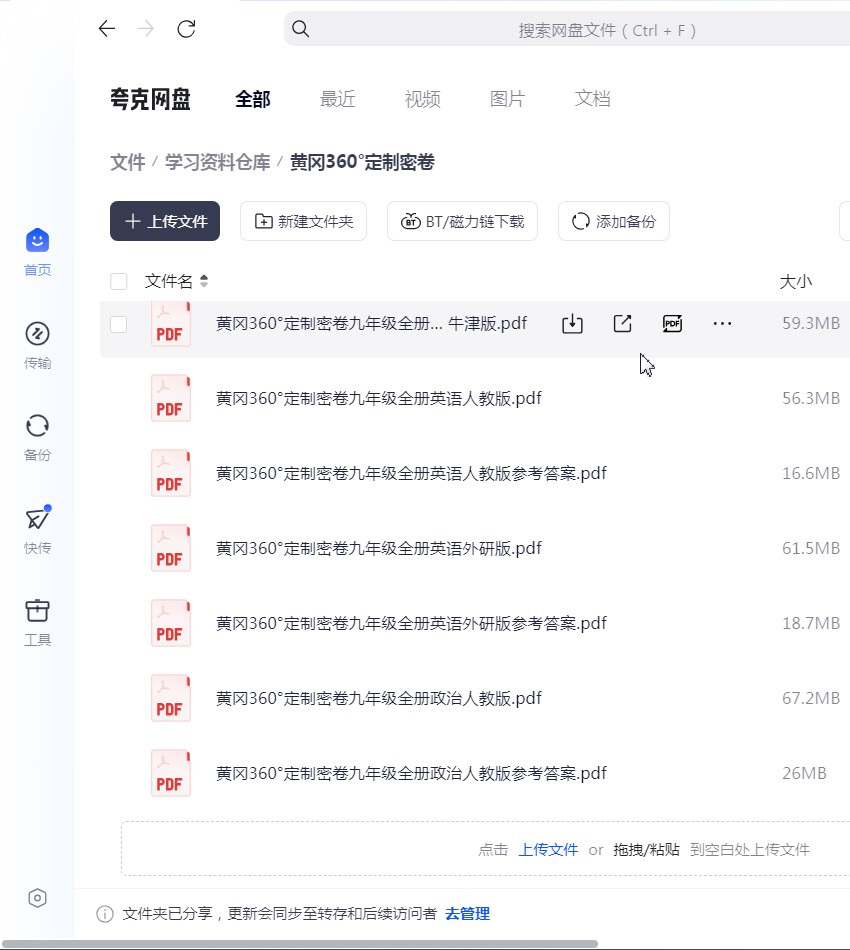
Task: Switch to the 文档 tab
Action: pos(592,99)
